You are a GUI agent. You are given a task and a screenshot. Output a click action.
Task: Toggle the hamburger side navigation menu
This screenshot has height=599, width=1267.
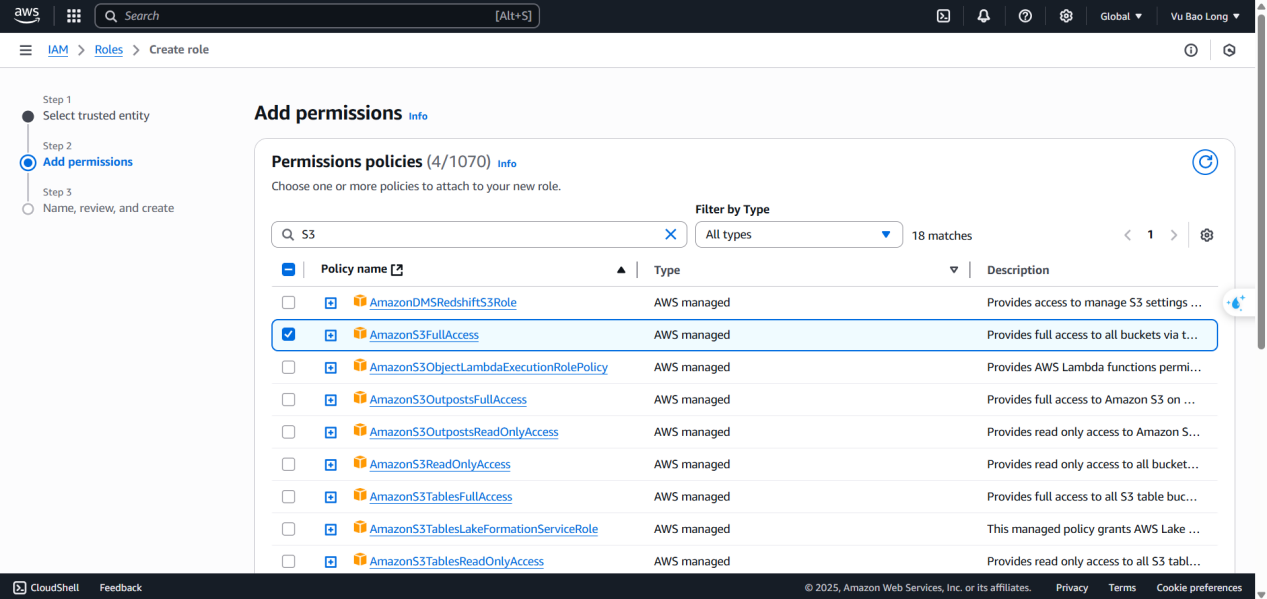pyautogui.click(x=25, y=50)
